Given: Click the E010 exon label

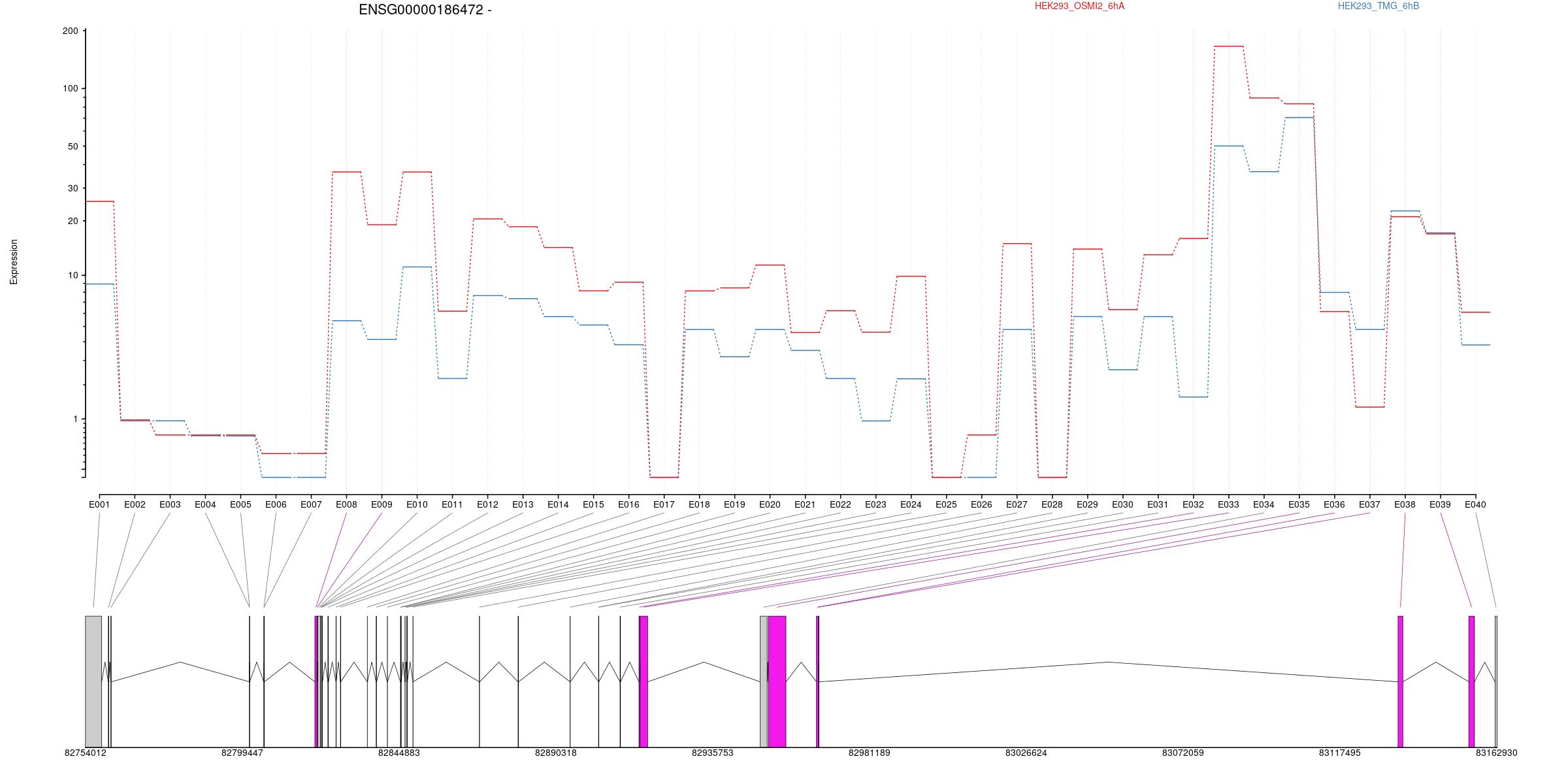Looking at the screenshot, I should click(x=417, y=504).
